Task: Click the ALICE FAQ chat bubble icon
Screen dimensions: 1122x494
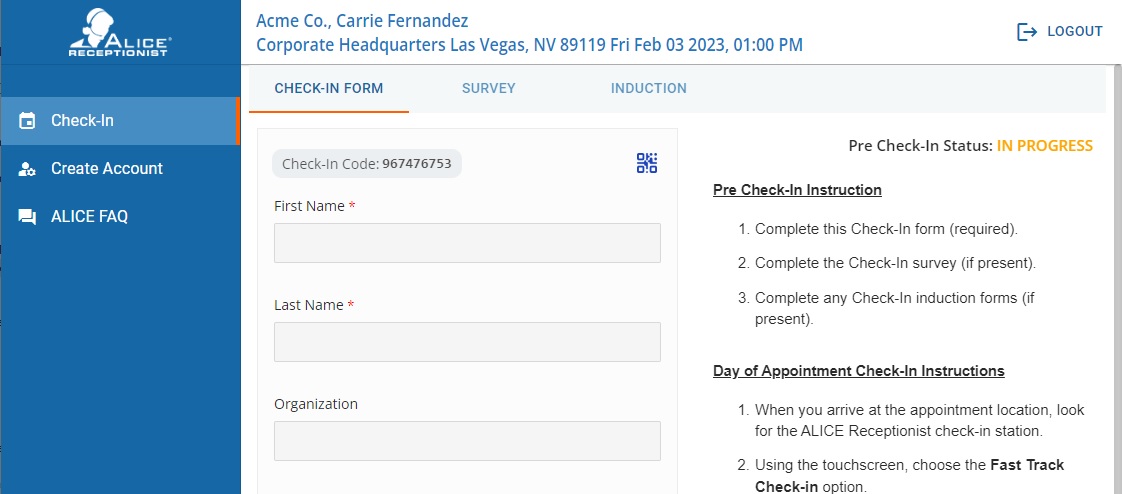Action: pos(26,217)
